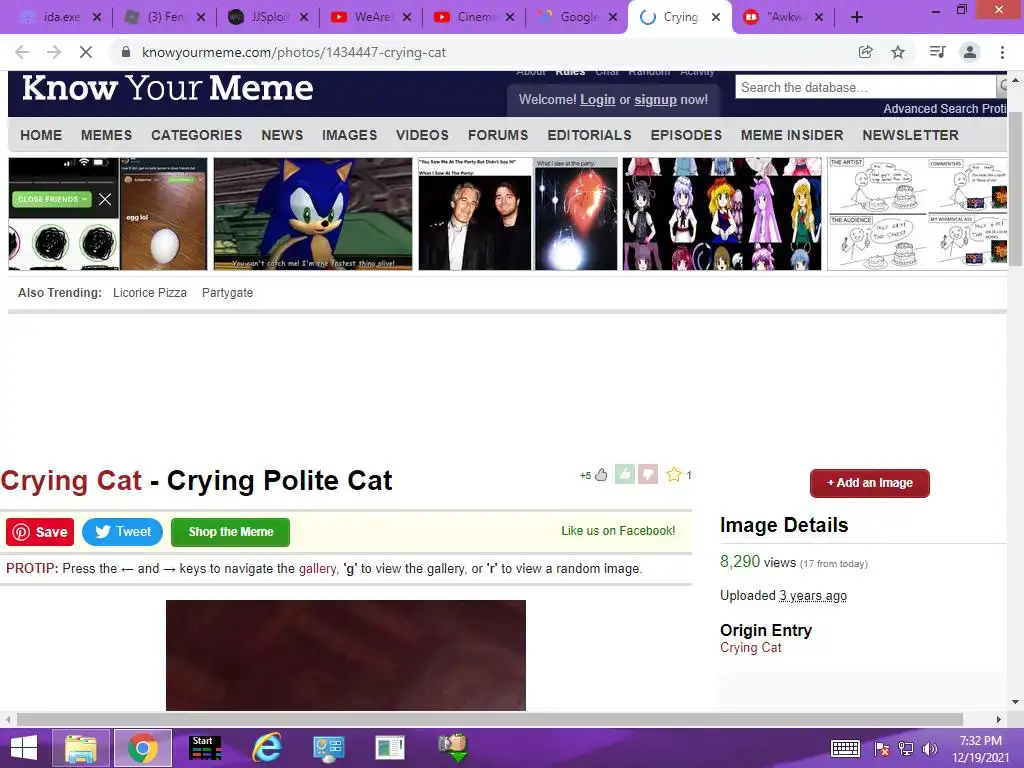
Task: Open the Start tiles app in taskbar
Action: [x=204, y=748]
